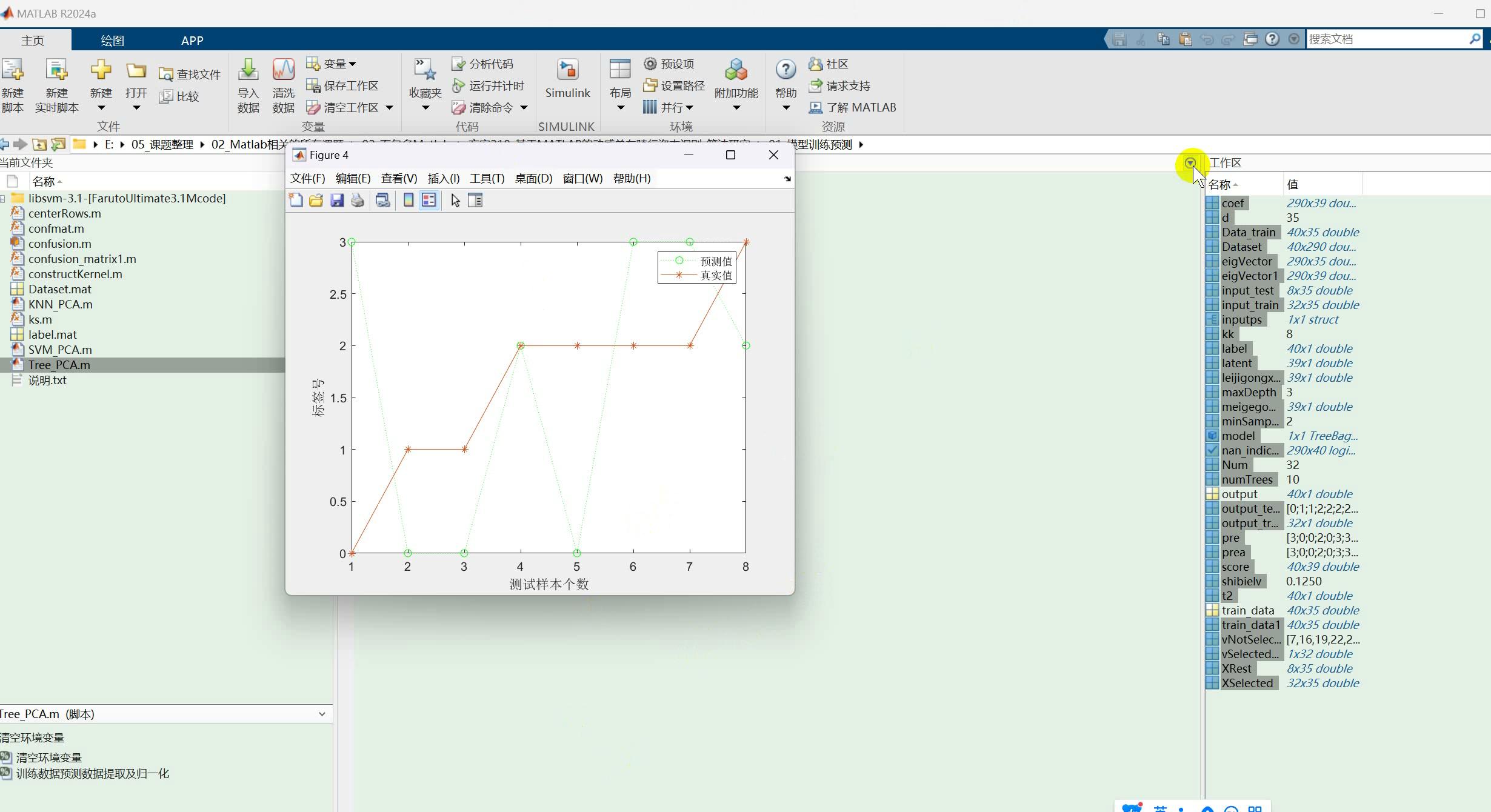Expand the Tree_PCA.m details panel chevron

[322, 714]
